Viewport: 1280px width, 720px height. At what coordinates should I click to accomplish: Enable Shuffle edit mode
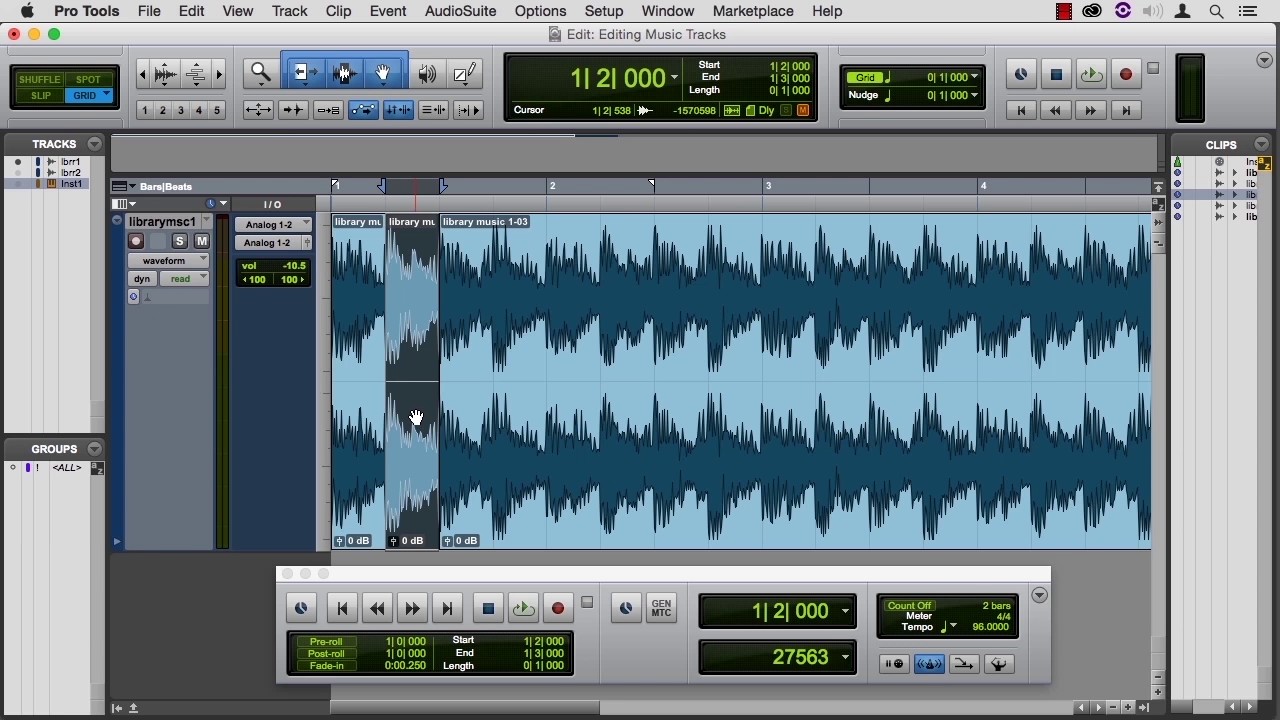click(x=40, y=79)
